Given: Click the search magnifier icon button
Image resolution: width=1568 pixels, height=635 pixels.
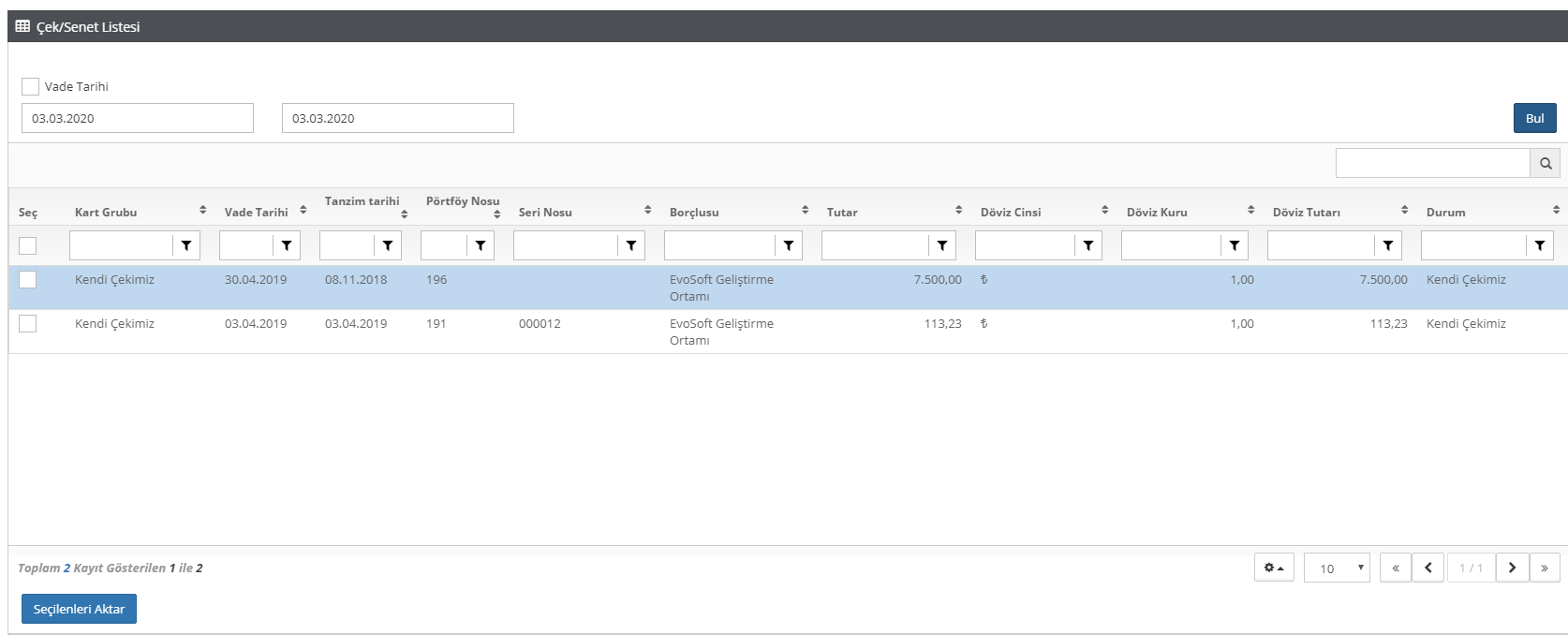Looking at the screenshot, I should point(1545,163).
